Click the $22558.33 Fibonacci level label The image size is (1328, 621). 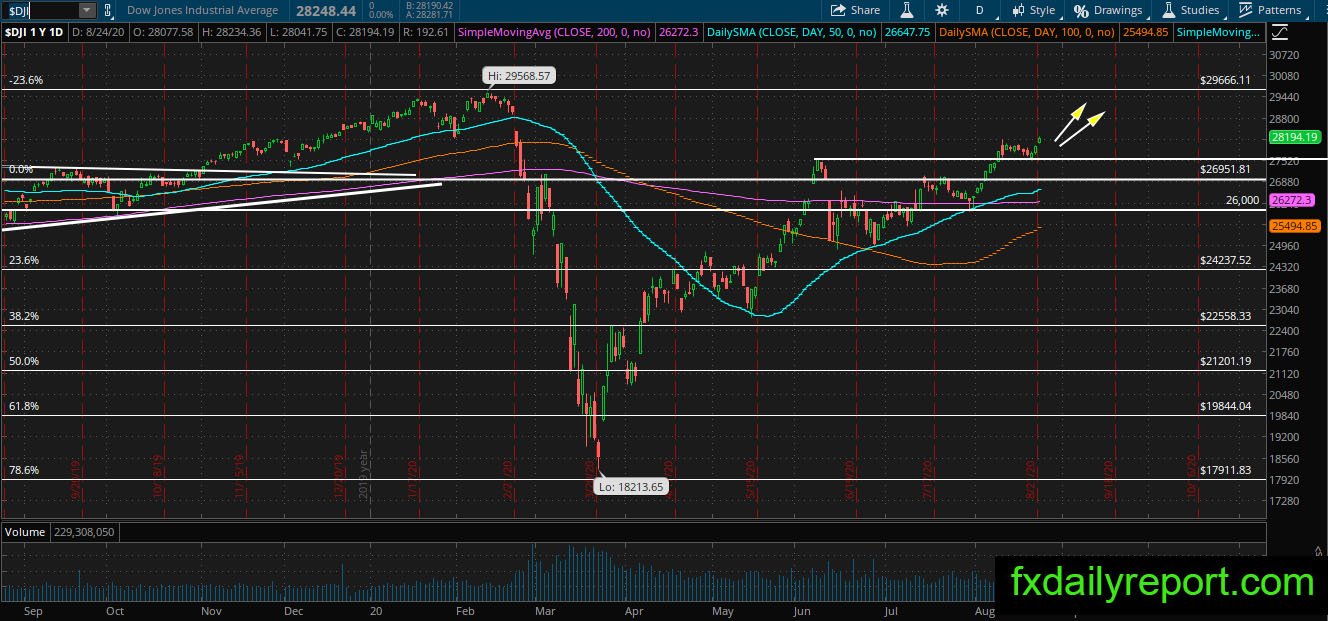[x=1225, y=316]
